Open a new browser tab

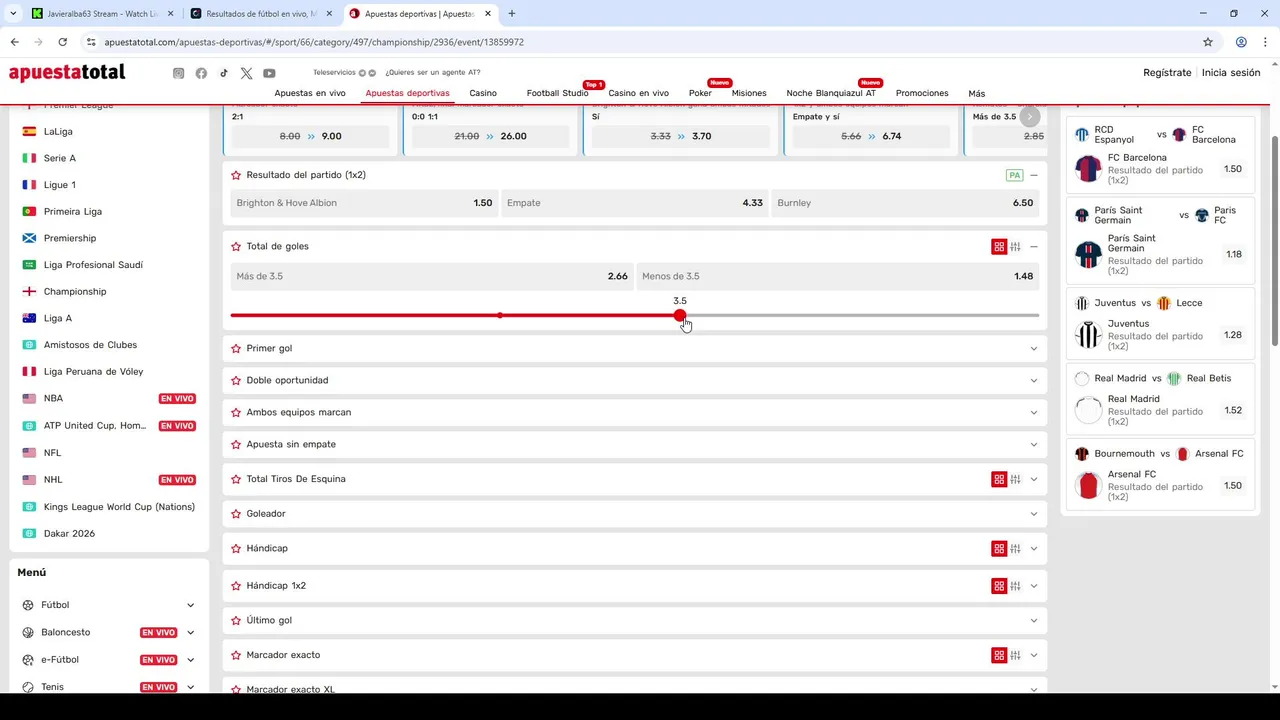click(512, 14)
